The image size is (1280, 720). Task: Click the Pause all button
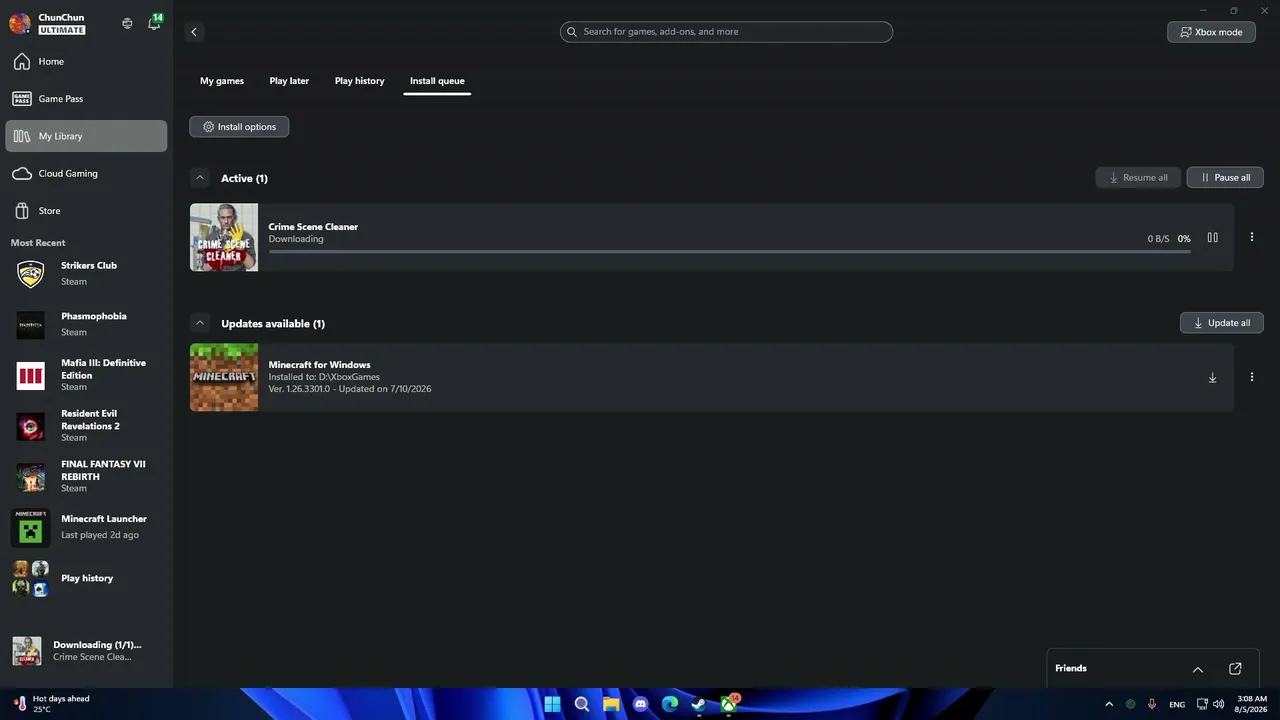tap(1225, 178)
